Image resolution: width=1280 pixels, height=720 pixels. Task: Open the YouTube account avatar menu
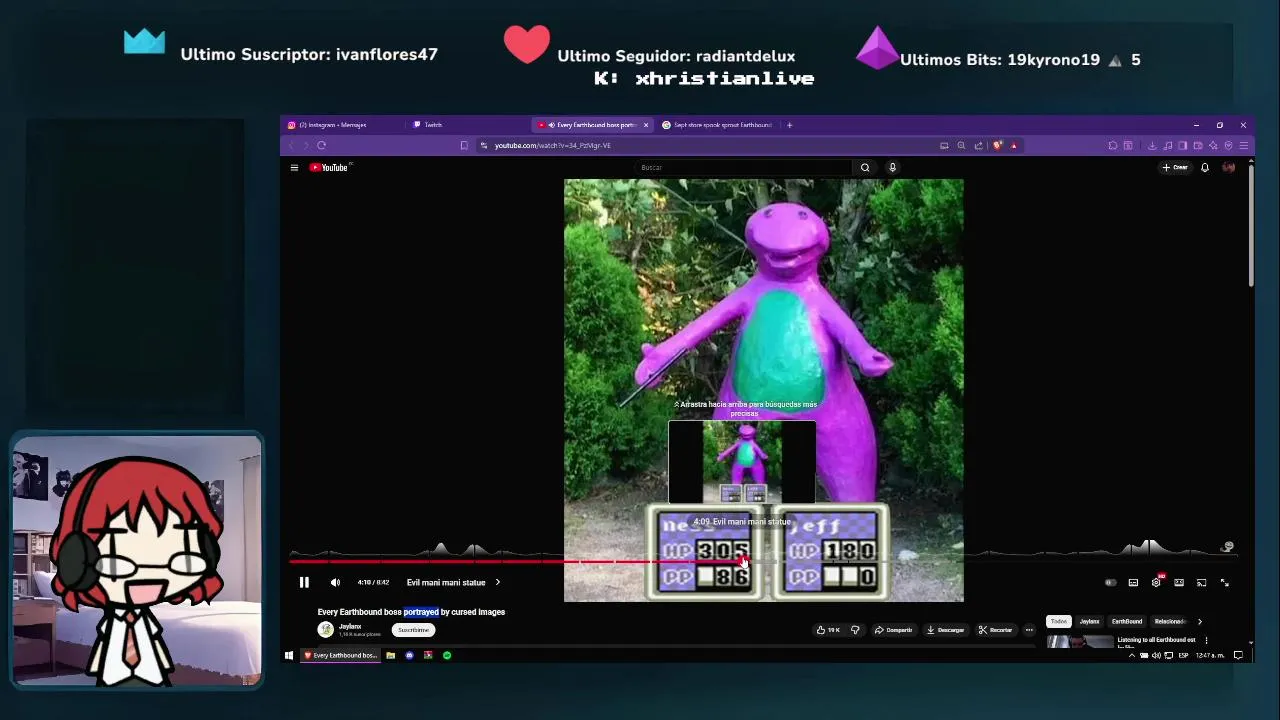click(x=1229, y=167)
